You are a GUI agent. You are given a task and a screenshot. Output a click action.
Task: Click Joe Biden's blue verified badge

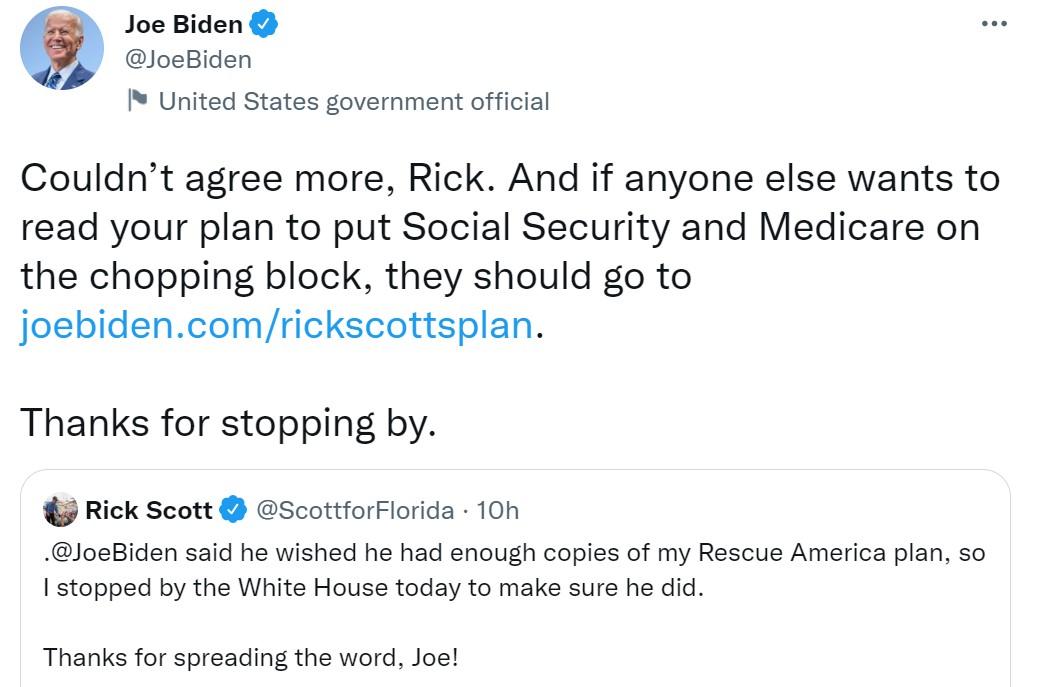click(x=262, y=24)
